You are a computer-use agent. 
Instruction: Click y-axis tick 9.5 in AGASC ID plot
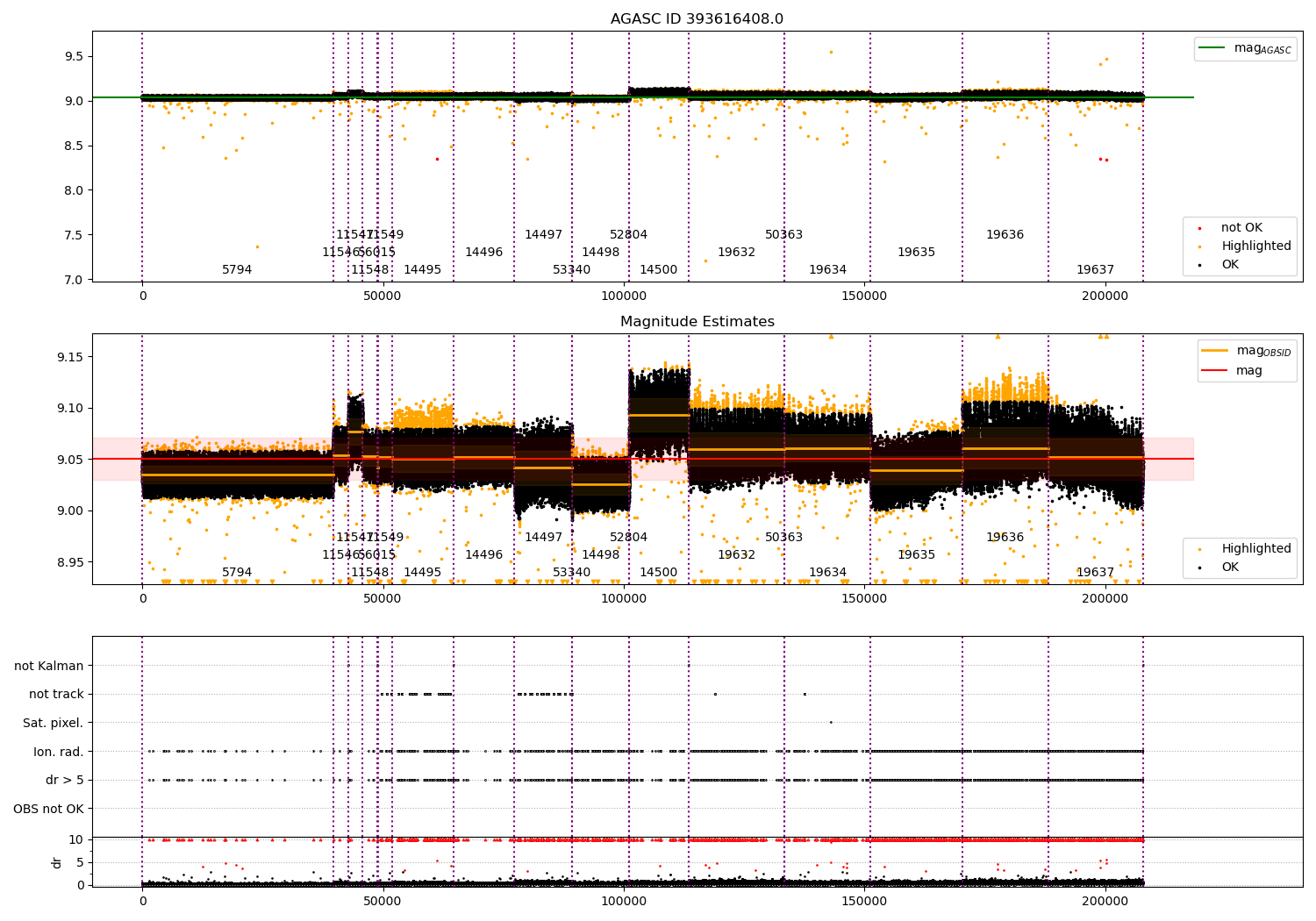pos(74,56)
